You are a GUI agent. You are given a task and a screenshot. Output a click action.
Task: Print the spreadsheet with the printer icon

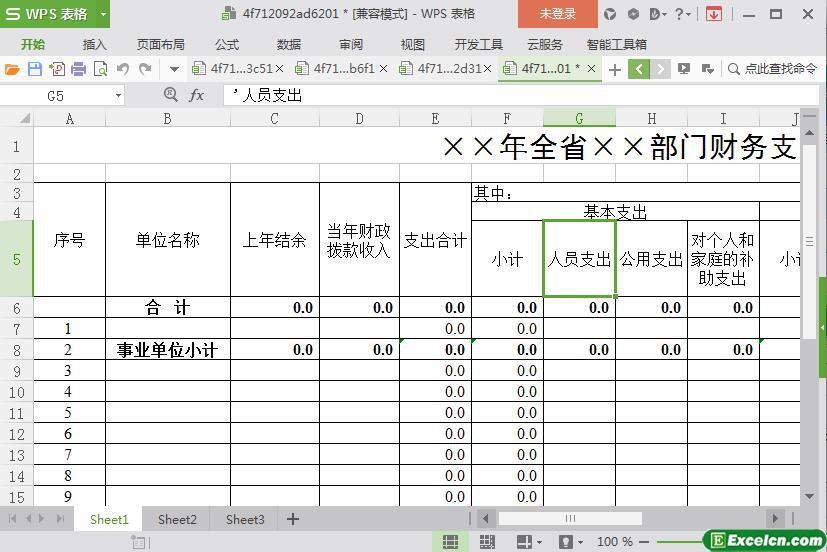[79, 69]
